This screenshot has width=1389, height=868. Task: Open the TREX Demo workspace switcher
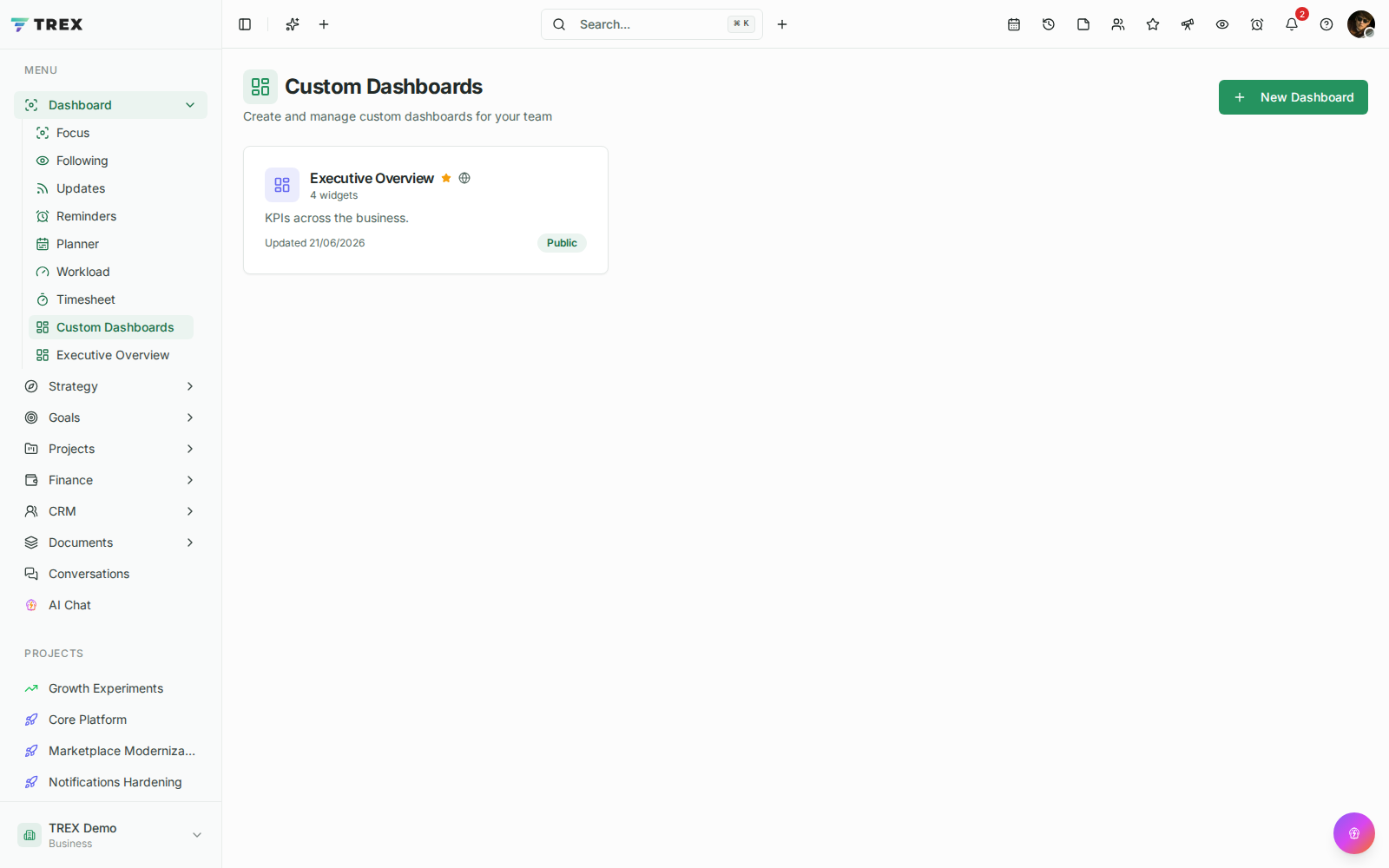(110, 835)
